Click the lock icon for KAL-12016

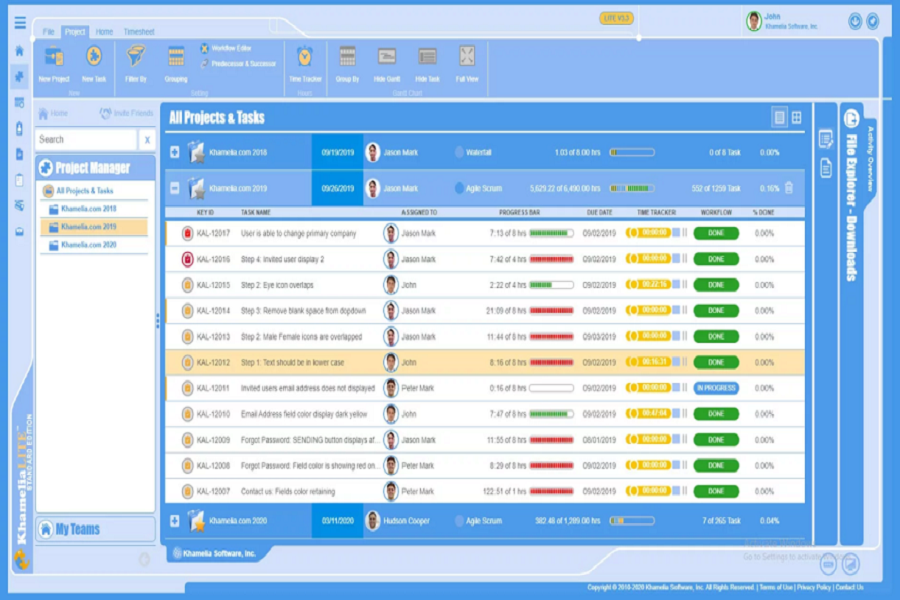click(x=187, y=259)
